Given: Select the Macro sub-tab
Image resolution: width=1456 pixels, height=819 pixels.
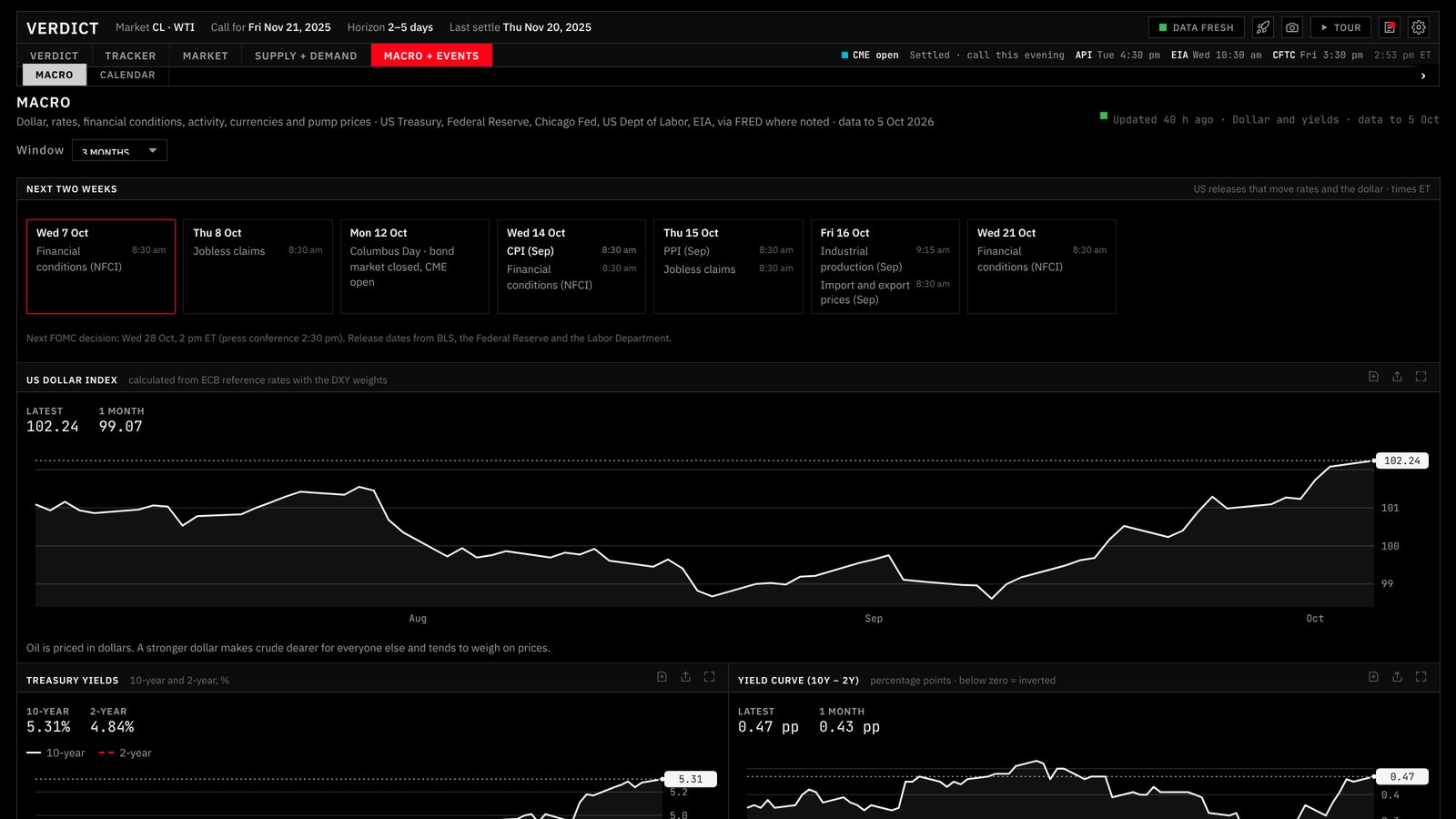Looking at the screenshot, I should click(55, 75).
